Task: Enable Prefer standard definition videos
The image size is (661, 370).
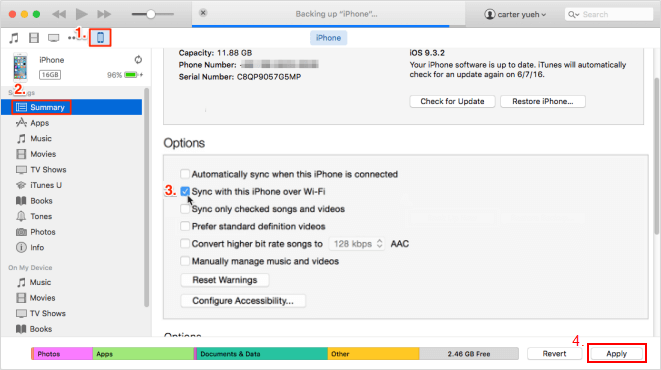Action: point(185,226)
